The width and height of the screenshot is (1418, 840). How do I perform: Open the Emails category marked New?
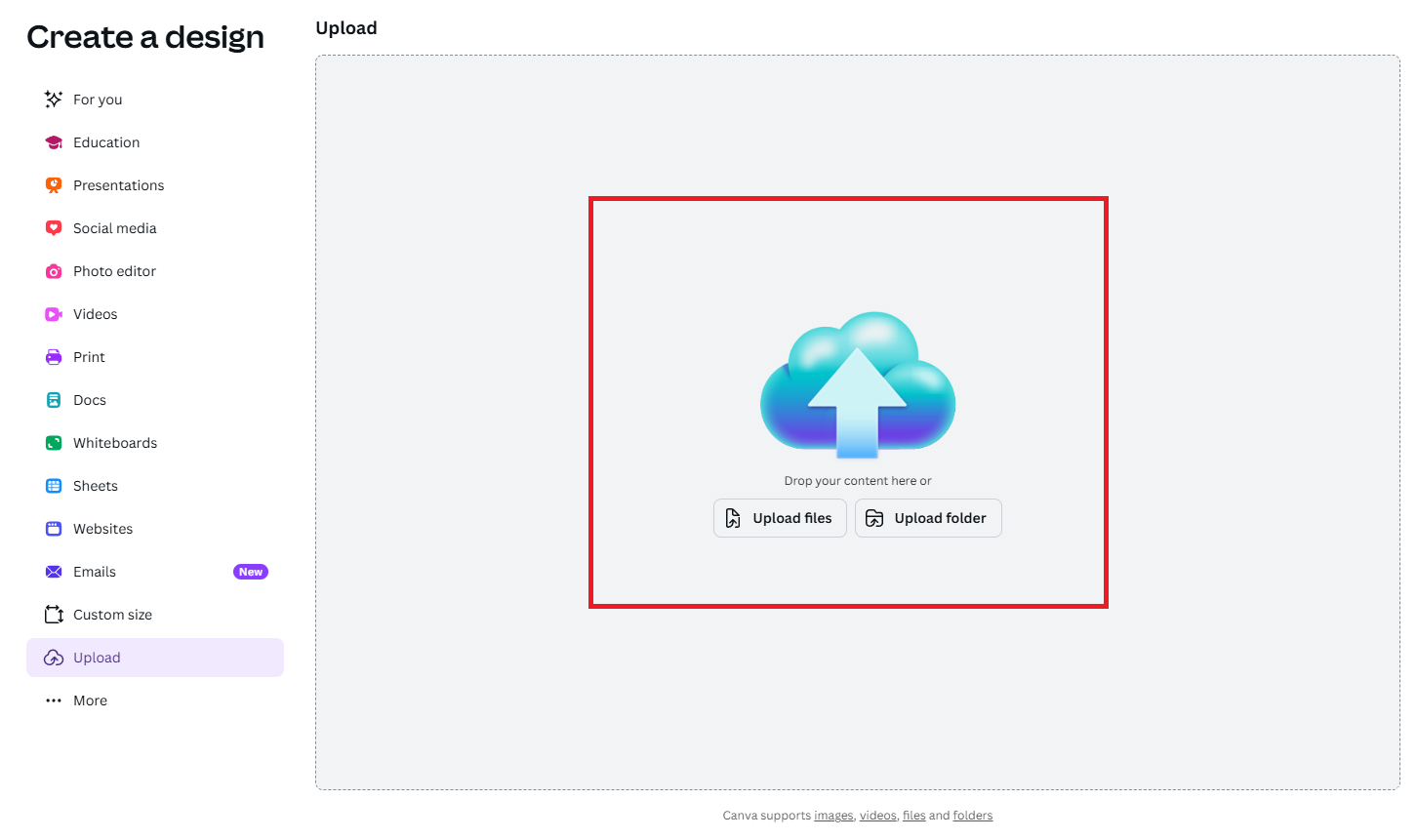(95, 572)
